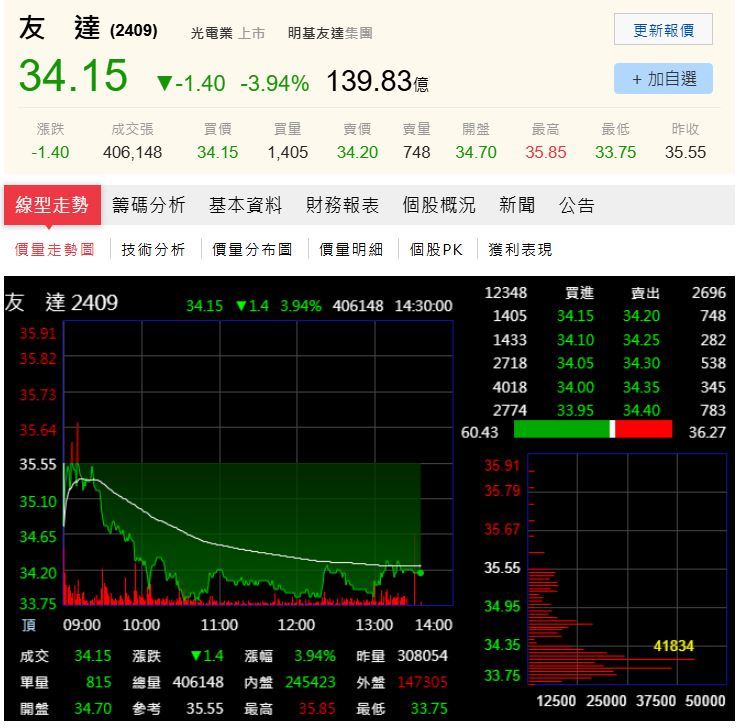Image resolution: width=738 pixels, height=728 pixels.
Task: Click the 上市 market label
Action: point(251,33)
